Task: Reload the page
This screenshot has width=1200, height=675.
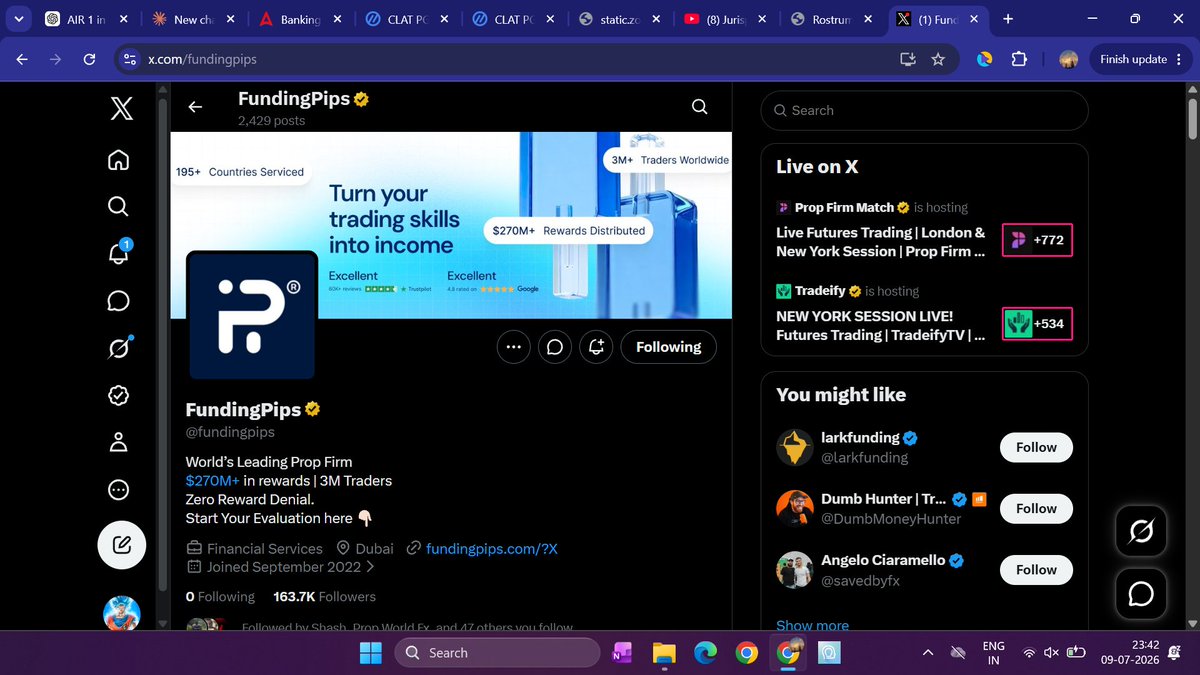Action: tap(89, 59)
